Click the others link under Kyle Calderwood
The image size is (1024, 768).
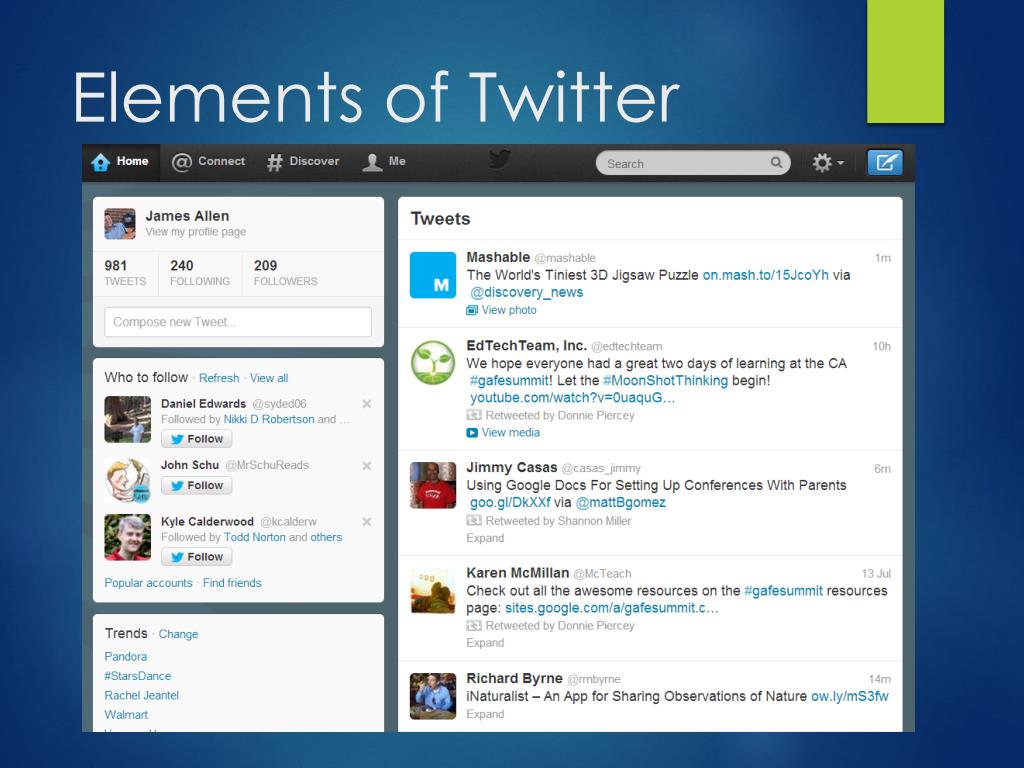tap(326, 537)
